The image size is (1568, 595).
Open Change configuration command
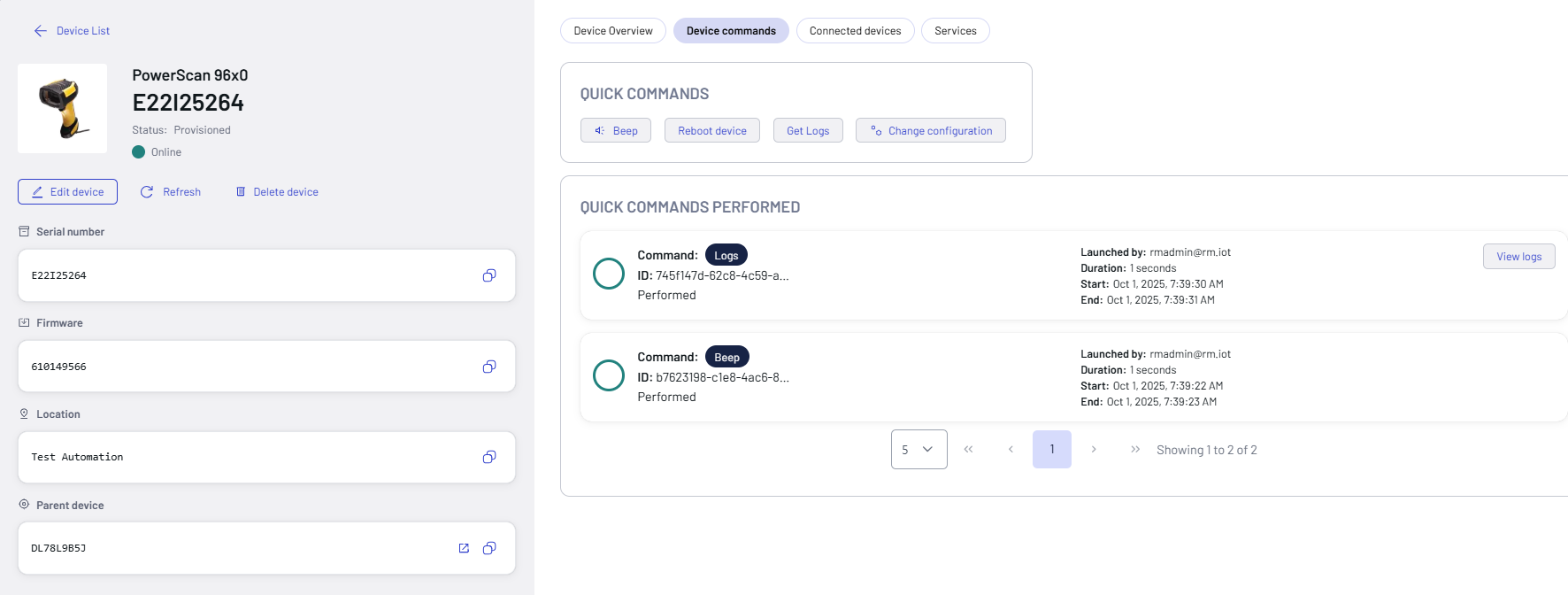pos(931,130)
